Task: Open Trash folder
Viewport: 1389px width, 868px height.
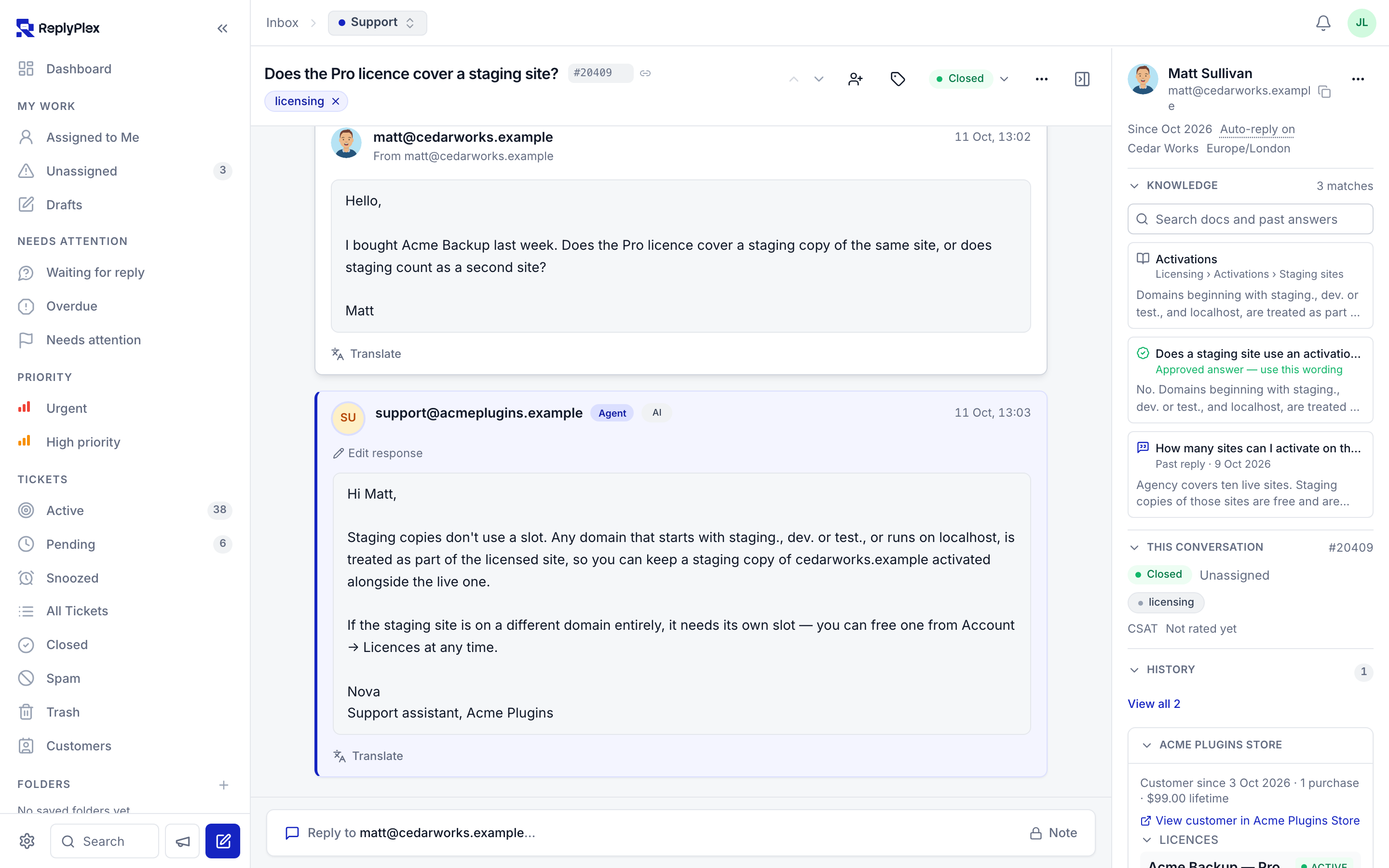Action: (x=124, y=712)
